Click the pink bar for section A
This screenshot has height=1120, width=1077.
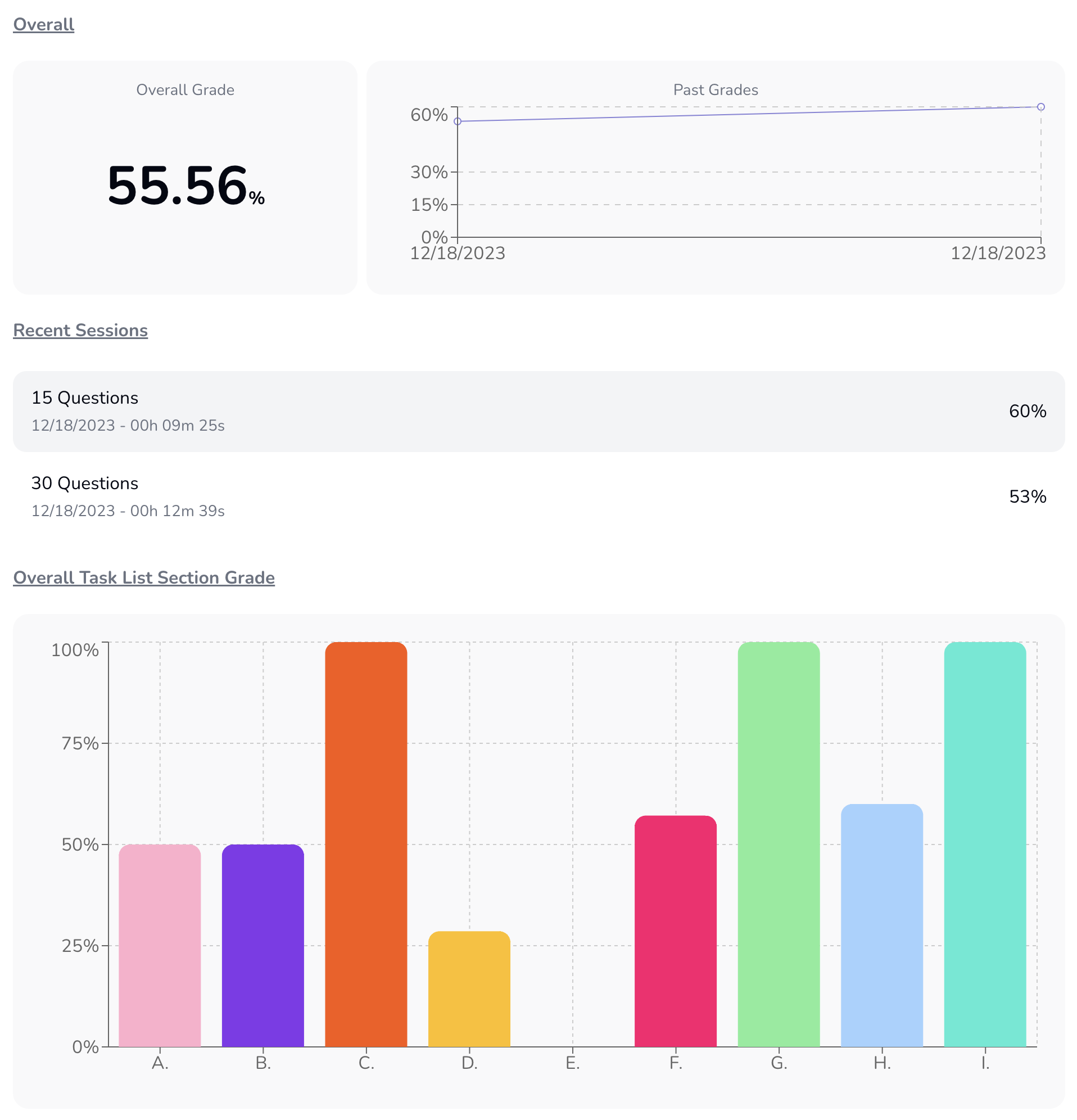point(160,946)
